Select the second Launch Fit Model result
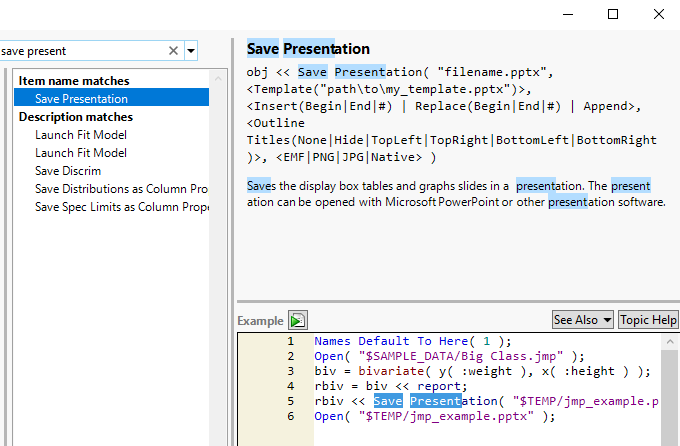This screenshot has width=680, height=446. (81, 153)
